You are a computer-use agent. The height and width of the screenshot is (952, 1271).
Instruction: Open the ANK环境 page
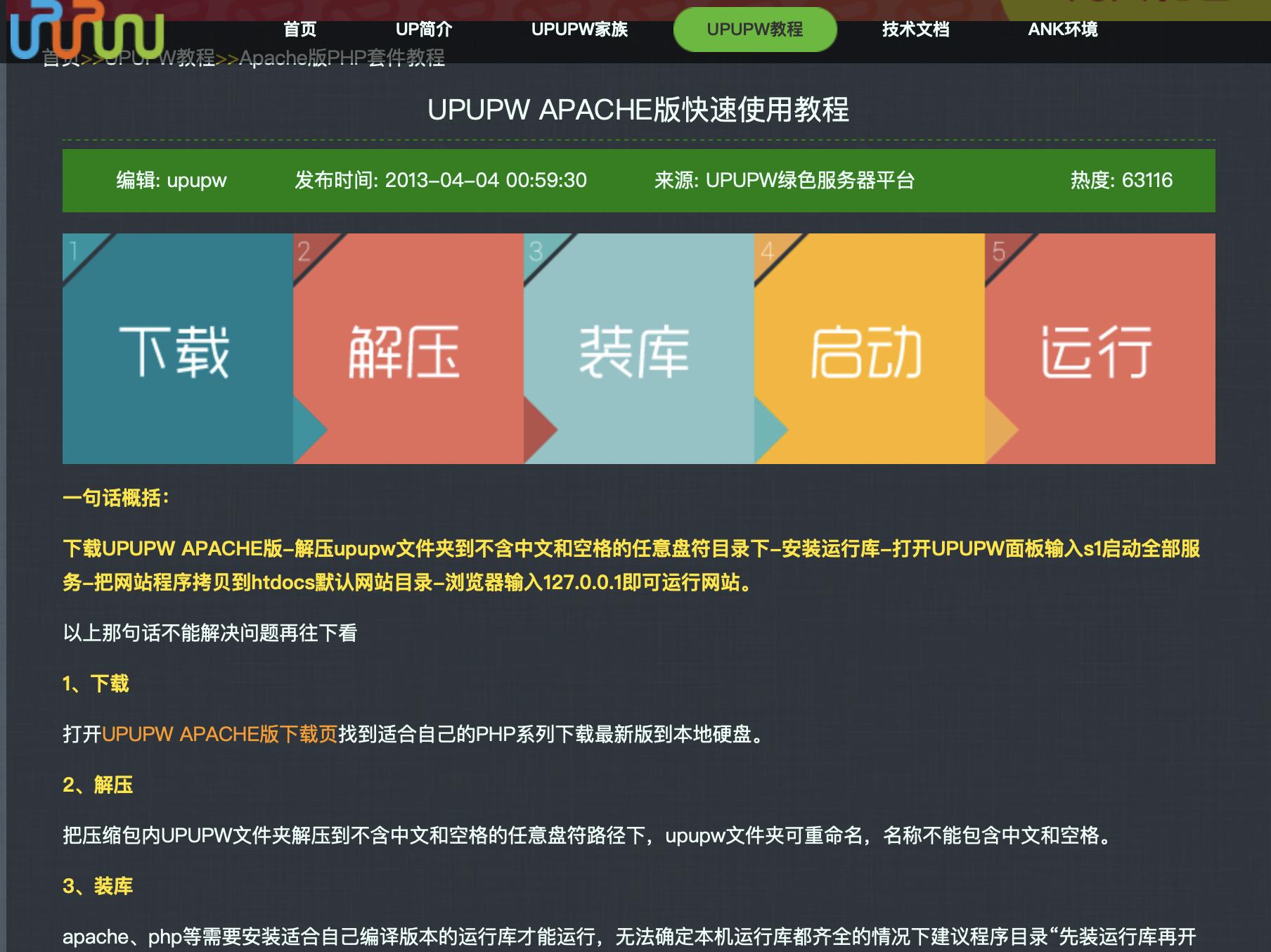(x=1064, y=30)
